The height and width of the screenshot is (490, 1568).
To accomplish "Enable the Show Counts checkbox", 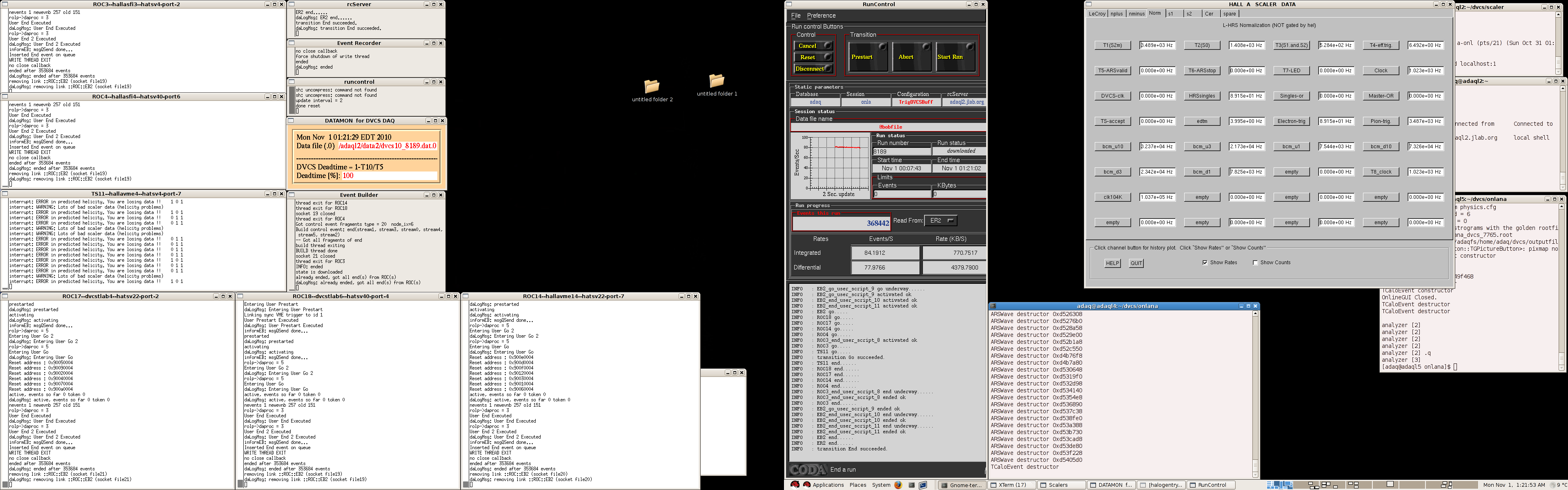I will [1255, 263].
